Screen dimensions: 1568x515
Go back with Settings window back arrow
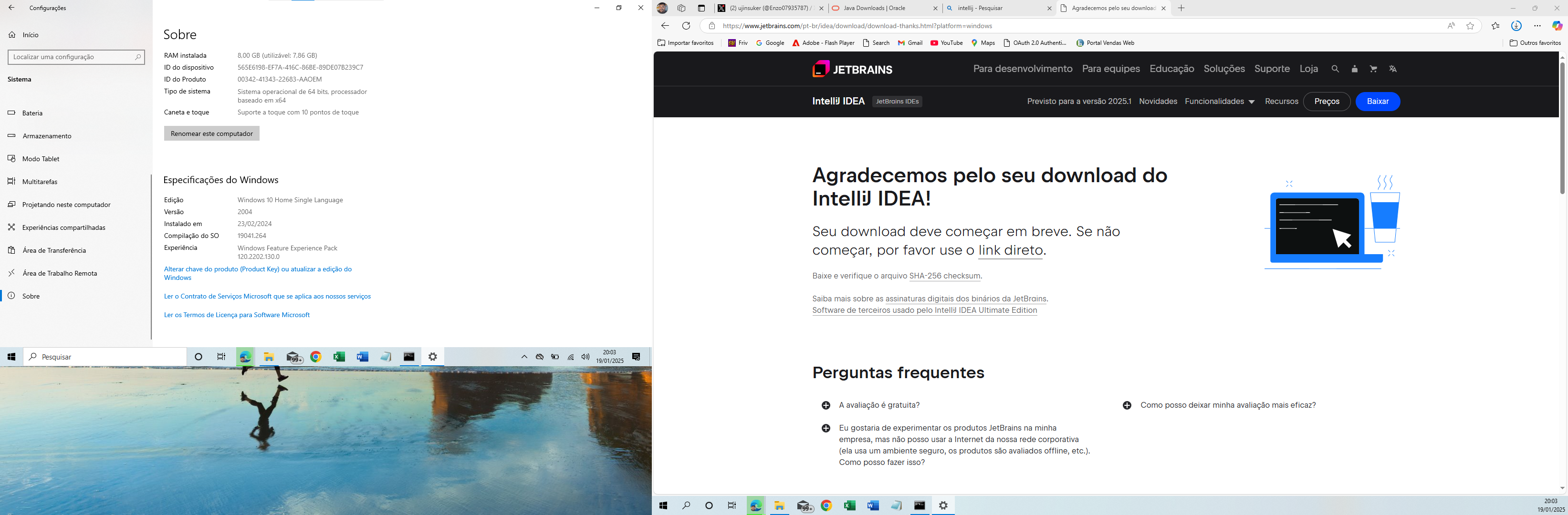coord(11,8)
